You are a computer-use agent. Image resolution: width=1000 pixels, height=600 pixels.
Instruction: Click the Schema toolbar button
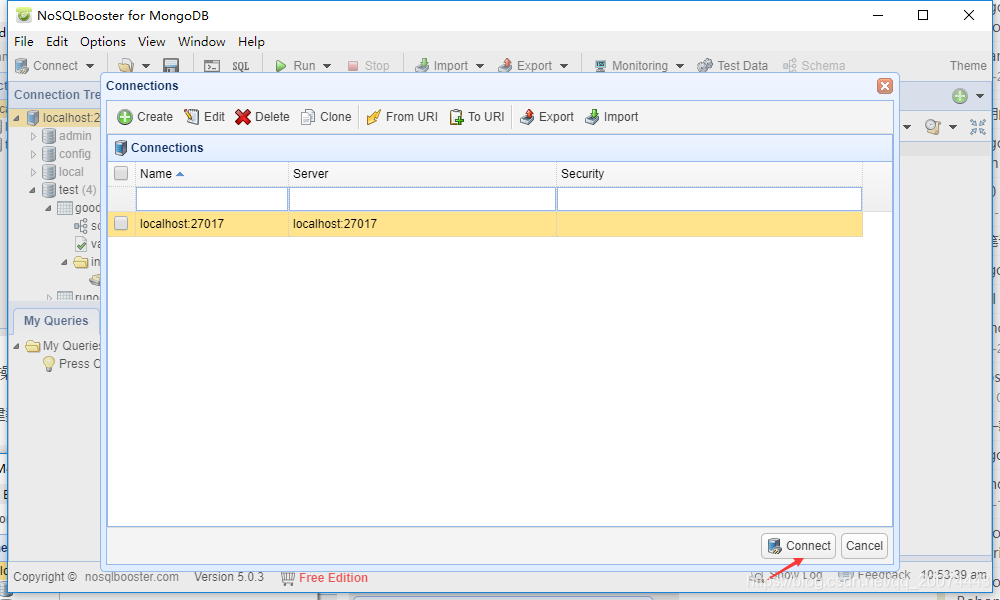tap(814, 66)
